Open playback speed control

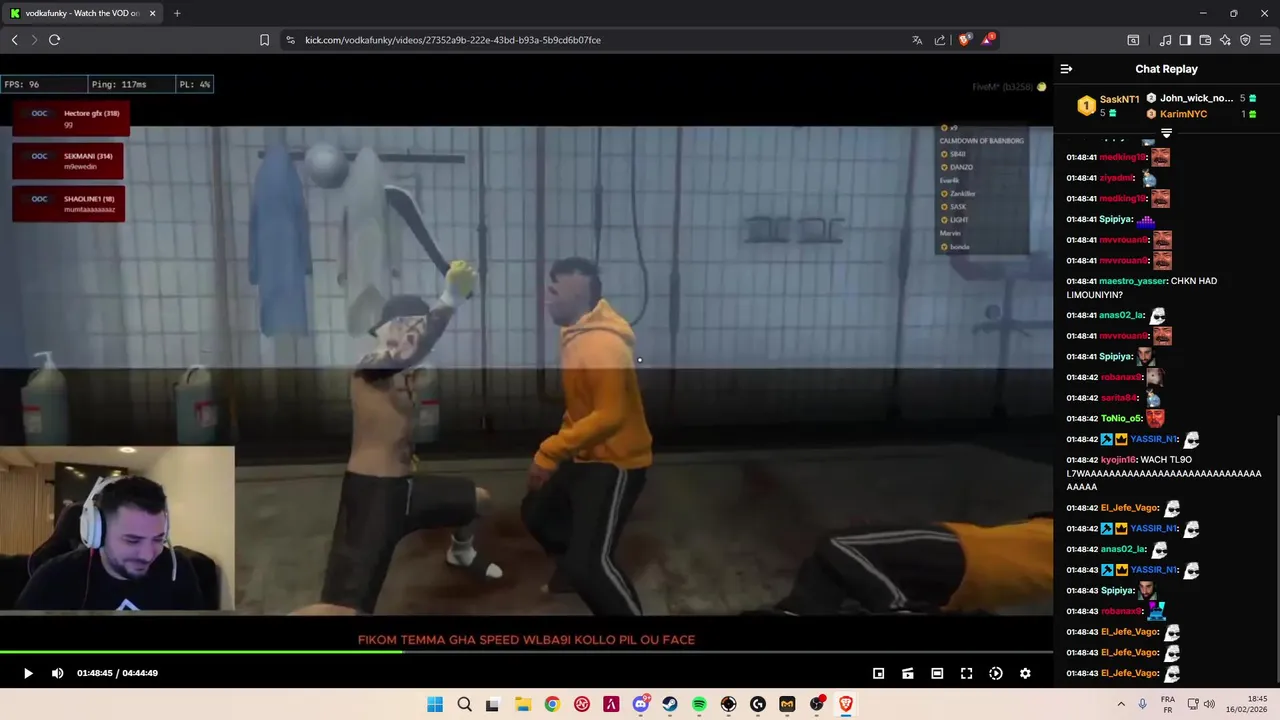(x=996, y=673)
